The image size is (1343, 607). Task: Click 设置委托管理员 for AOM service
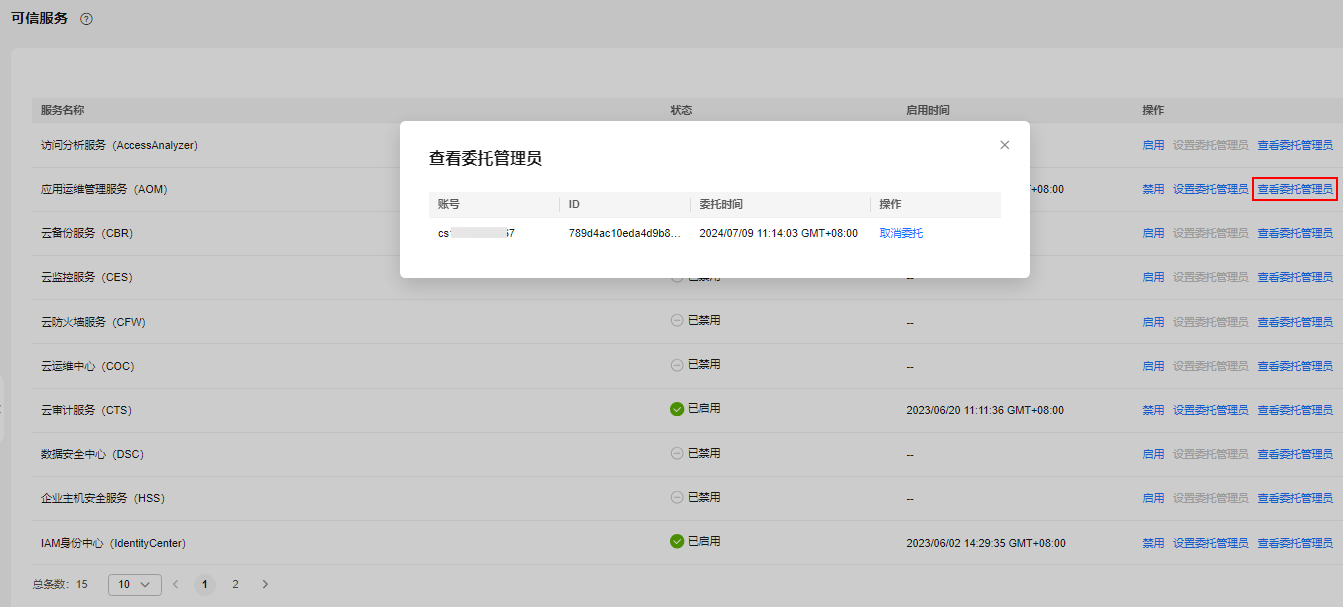tap(1210, 189)
